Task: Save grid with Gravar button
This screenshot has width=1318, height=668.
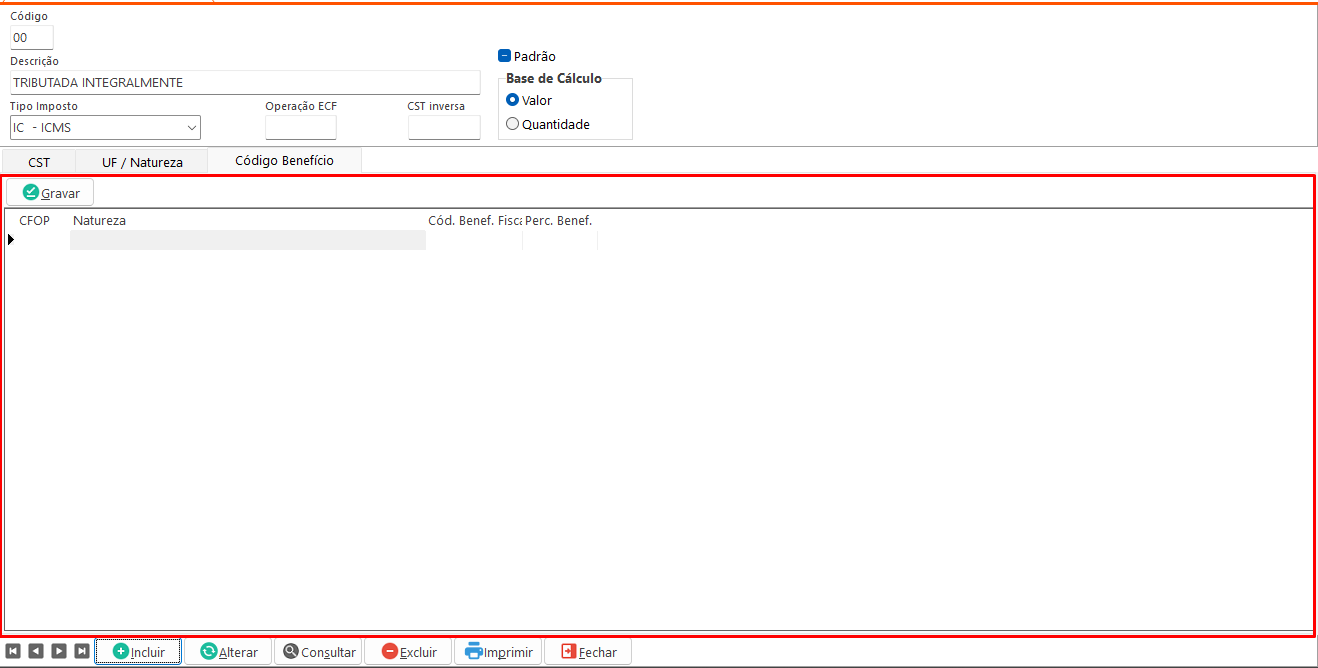Action: coord(50,192)
